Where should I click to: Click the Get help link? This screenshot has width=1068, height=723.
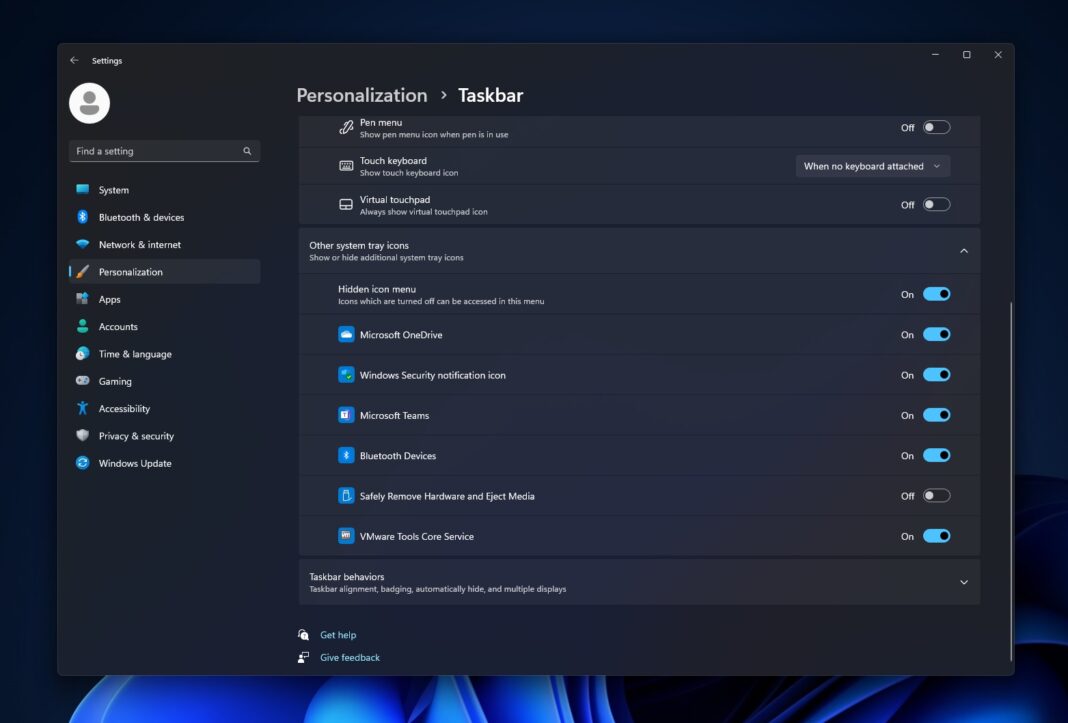[338, 634]
